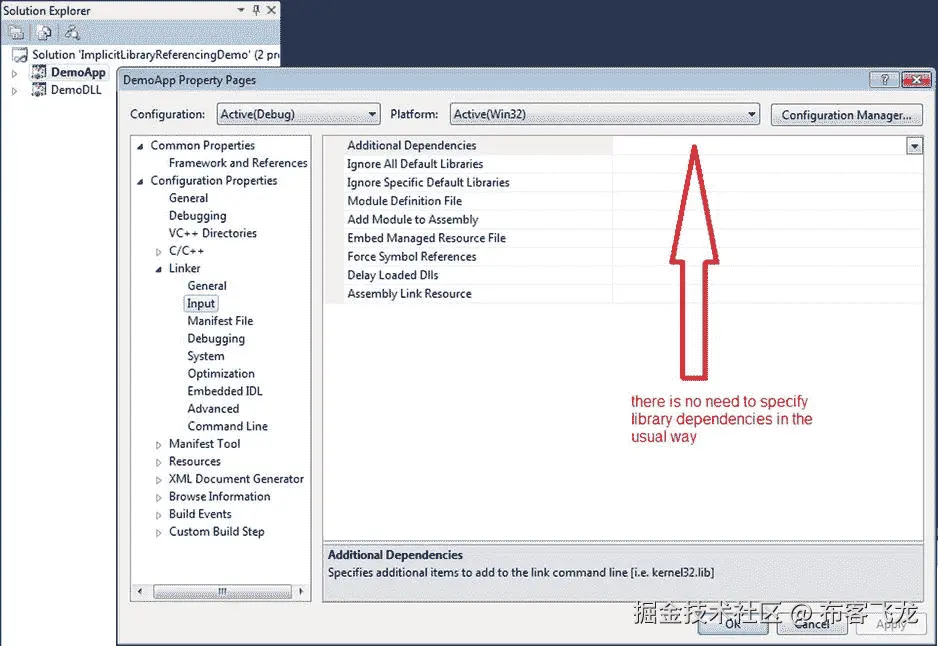Select Force Symbol References row
This screenshot has width=938, height=646.
tap(624, 257)
